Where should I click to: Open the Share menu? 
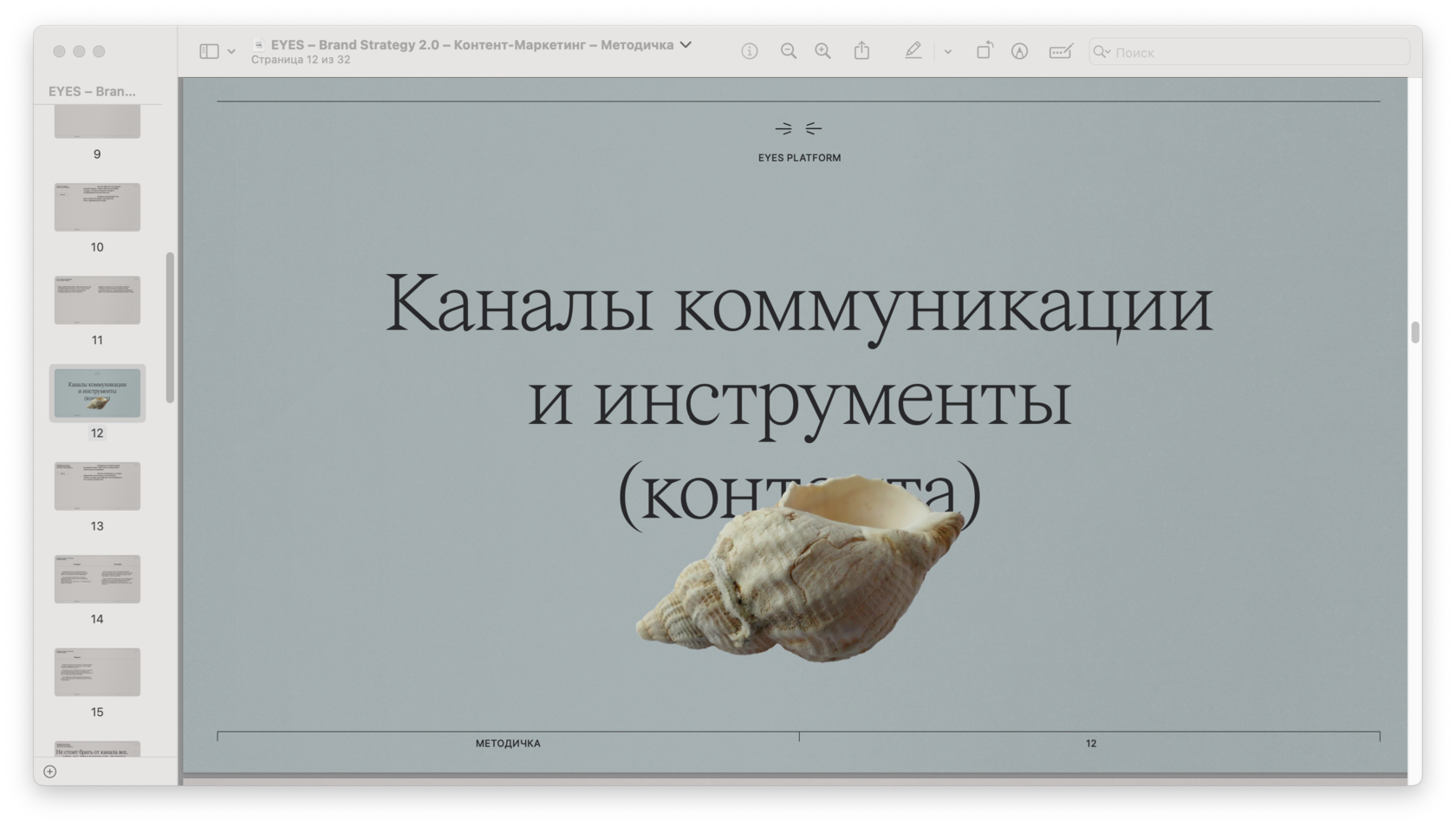pyautogui.click(x=861, y=51)
